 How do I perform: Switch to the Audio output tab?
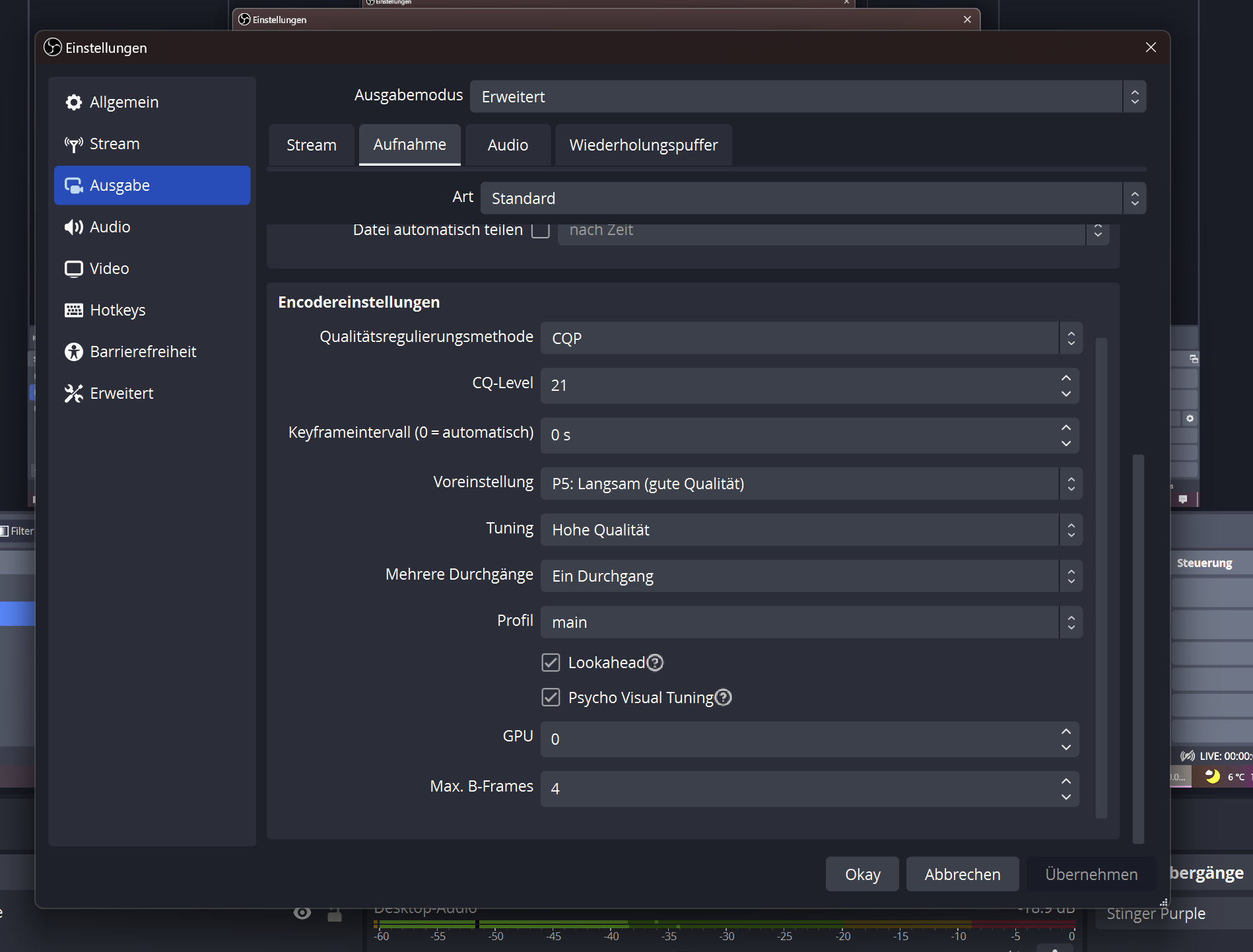[x=508, y=145]
